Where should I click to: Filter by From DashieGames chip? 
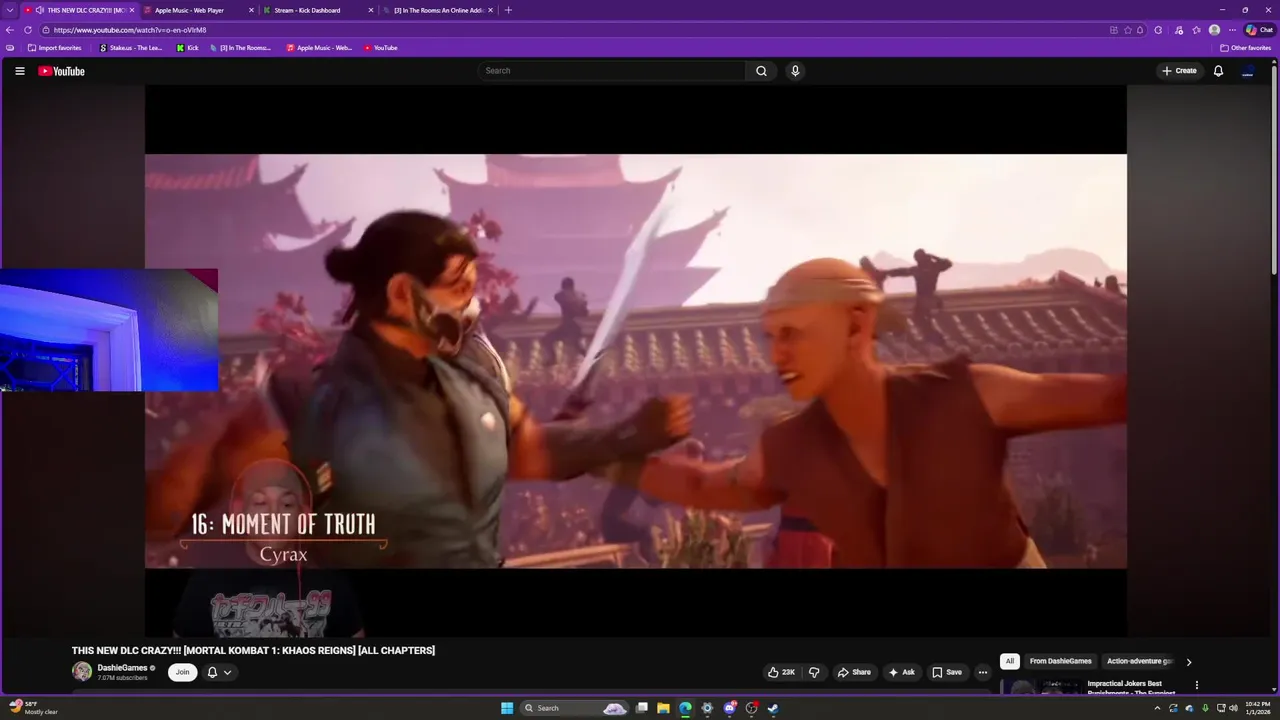tap(1060, 661)
